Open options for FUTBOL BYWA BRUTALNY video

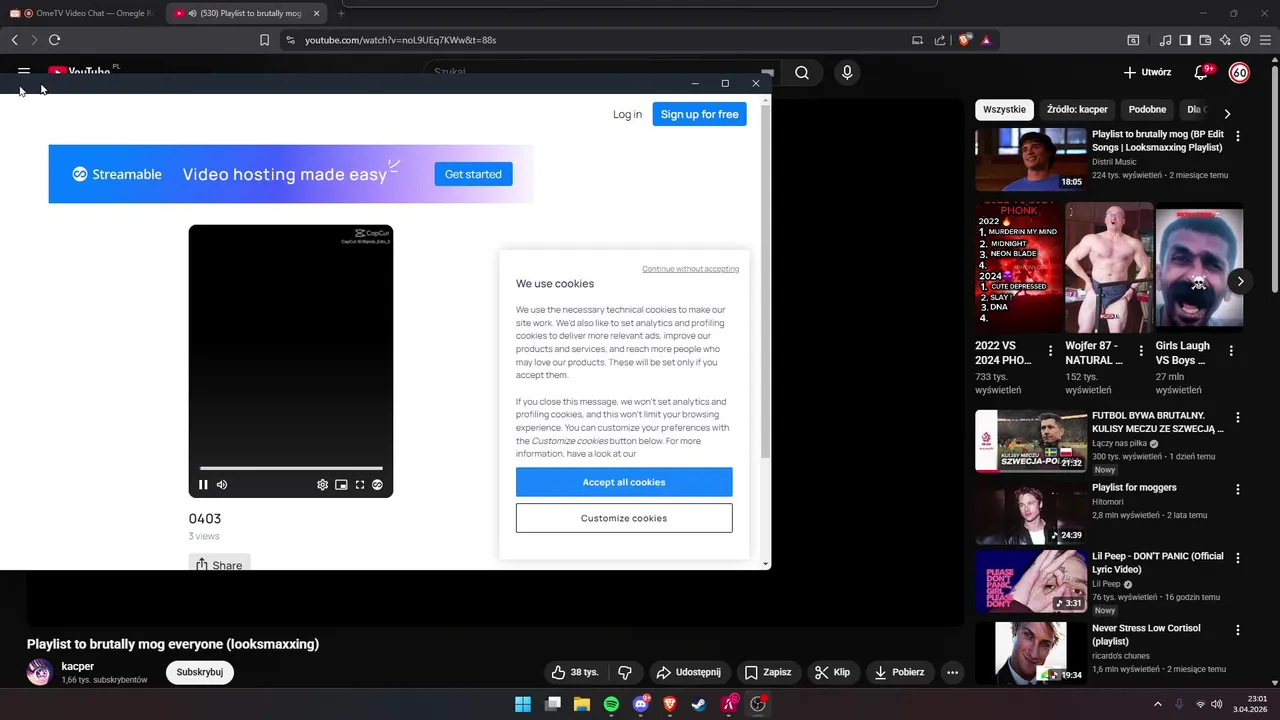1238,418
